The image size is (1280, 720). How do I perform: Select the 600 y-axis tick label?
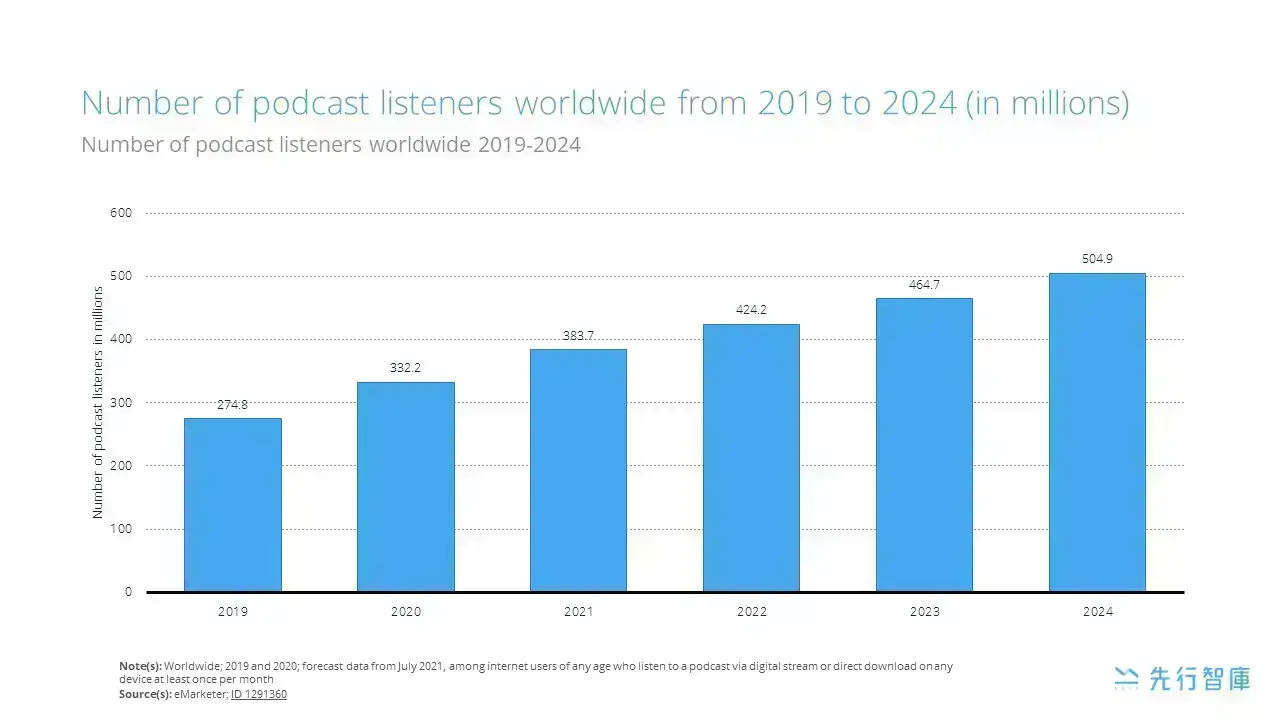(x=122, y=213)
